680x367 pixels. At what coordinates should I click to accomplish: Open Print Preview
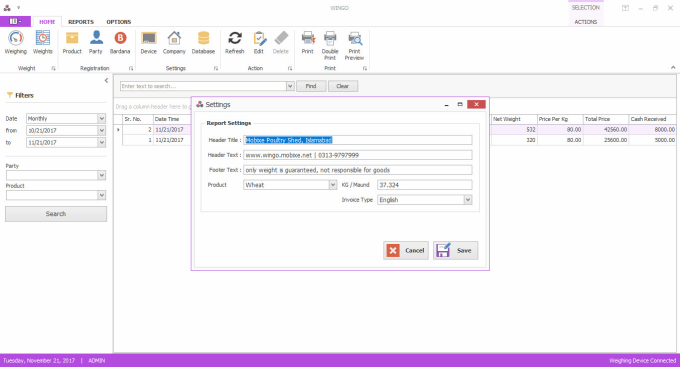(354, 46)
